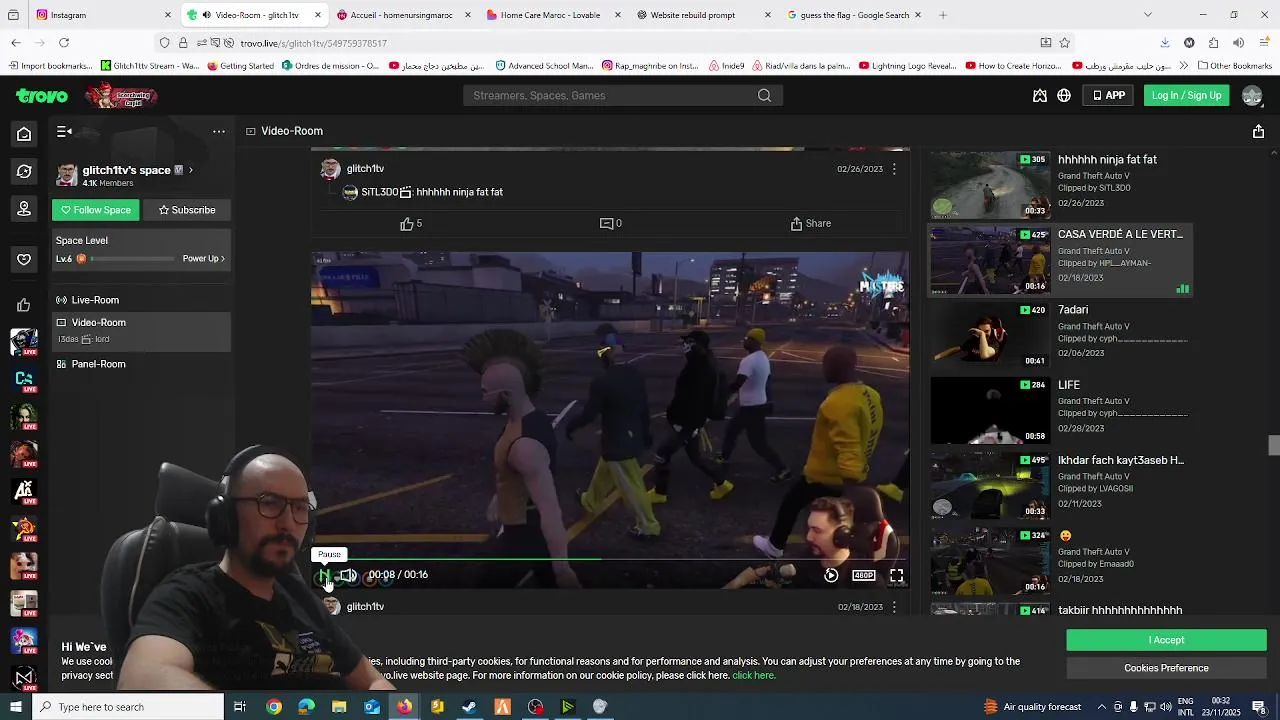Viewport: 1280px width, 720px height.
Task: Enter fullscreen video mode
Action: pyautogui.click(x=897, y=575)
